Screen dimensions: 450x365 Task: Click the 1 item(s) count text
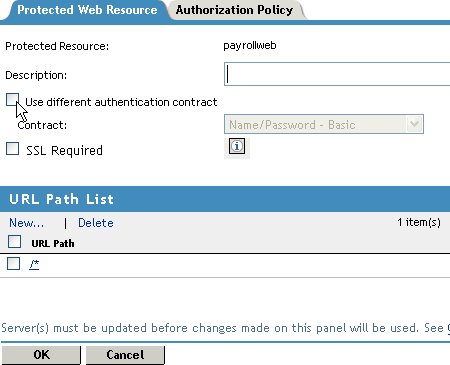(419, 222)
